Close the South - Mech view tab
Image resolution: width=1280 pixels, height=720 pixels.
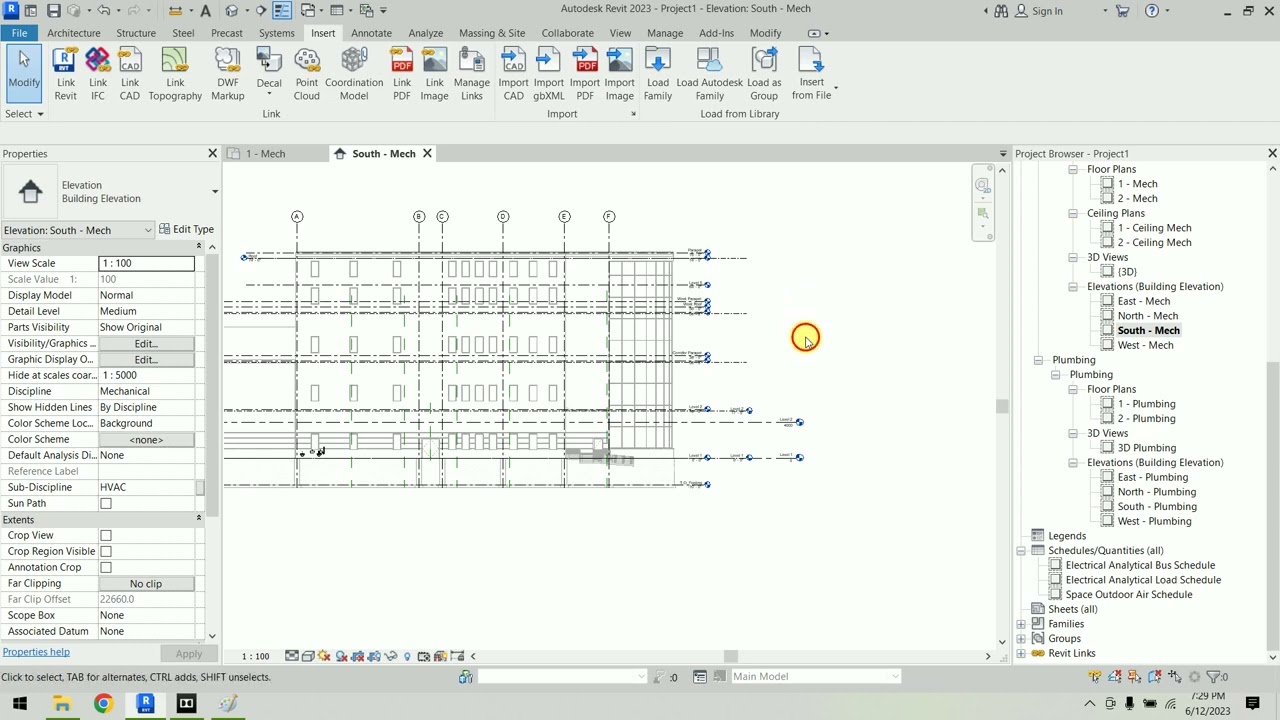point(427,154)
